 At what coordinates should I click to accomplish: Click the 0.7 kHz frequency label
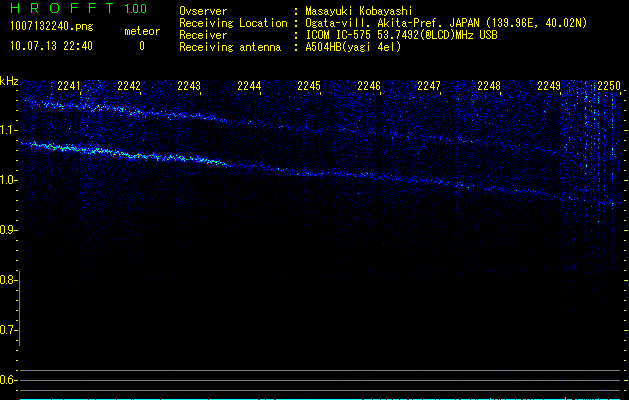[9, 329]
